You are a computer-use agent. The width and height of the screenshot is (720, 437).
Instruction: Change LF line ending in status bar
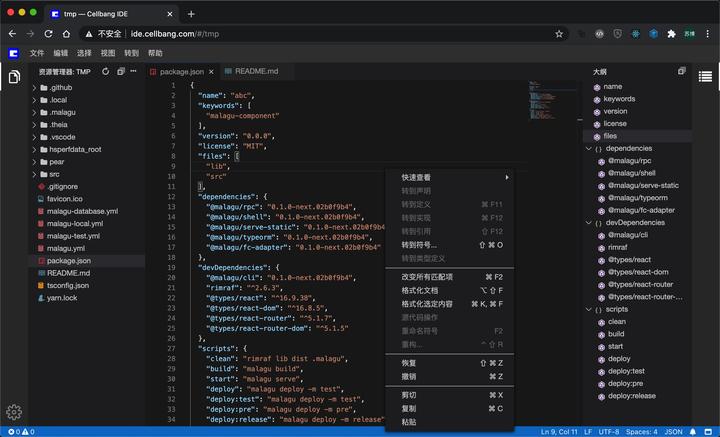(588, 431)
